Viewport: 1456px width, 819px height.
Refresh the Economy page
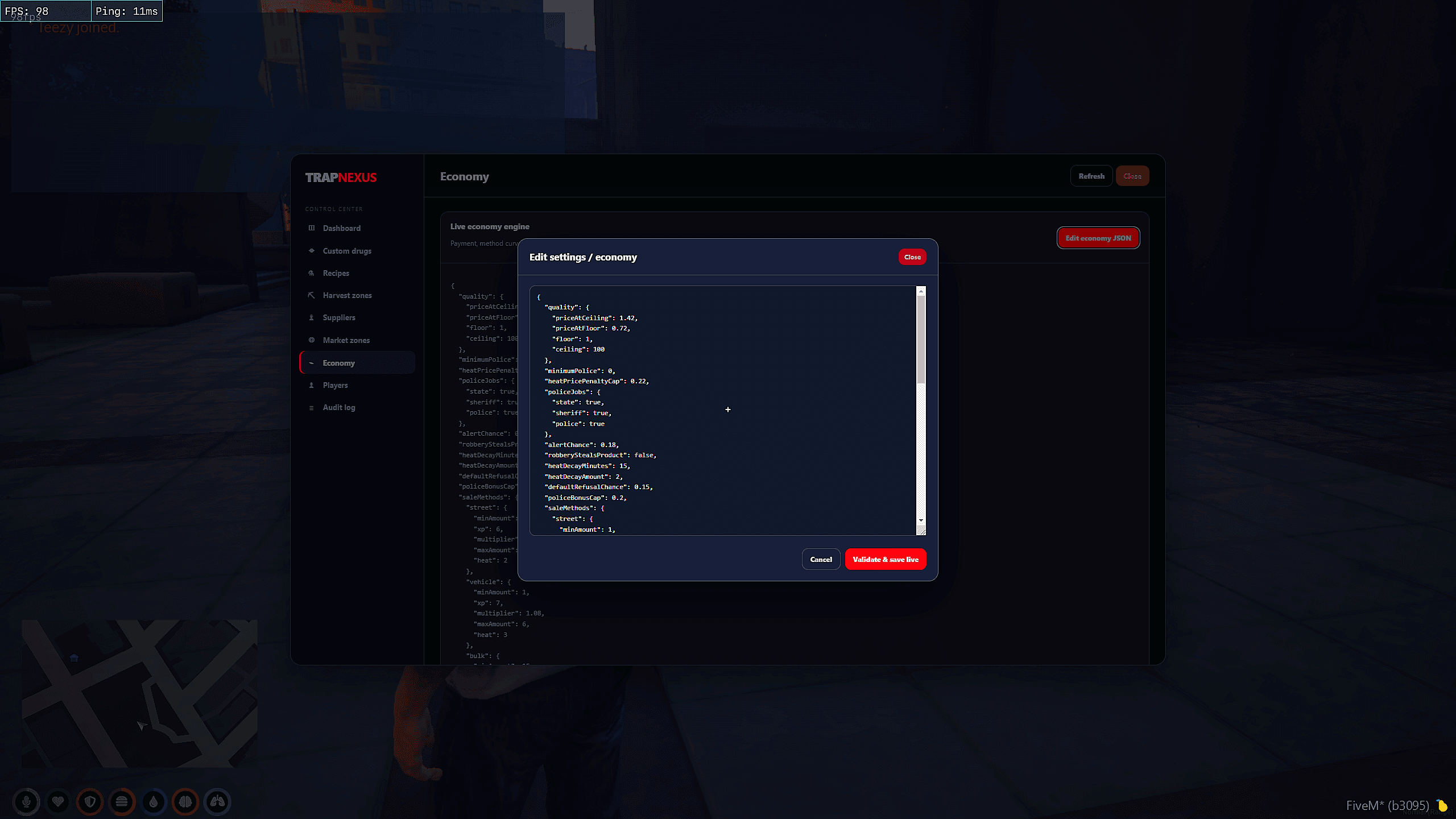(1091, 176)
